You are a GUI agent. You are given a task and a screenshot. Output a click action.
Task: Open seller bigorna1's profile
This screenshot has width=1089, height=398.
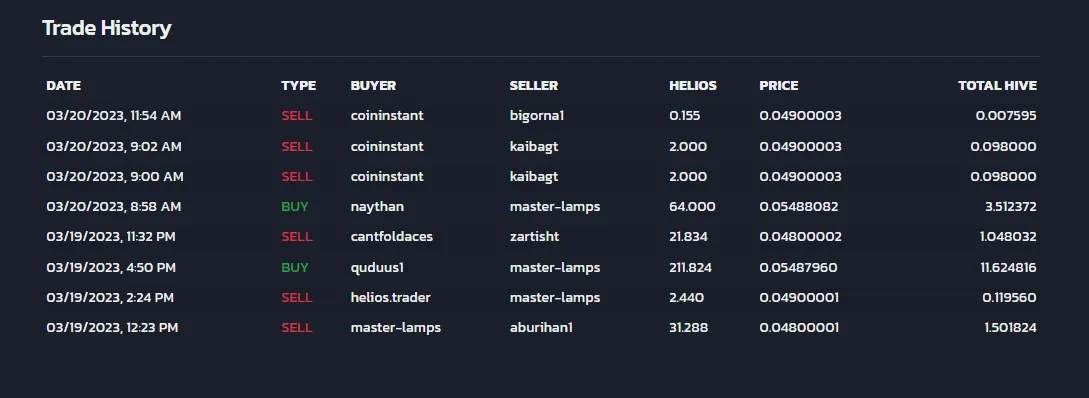537,116
